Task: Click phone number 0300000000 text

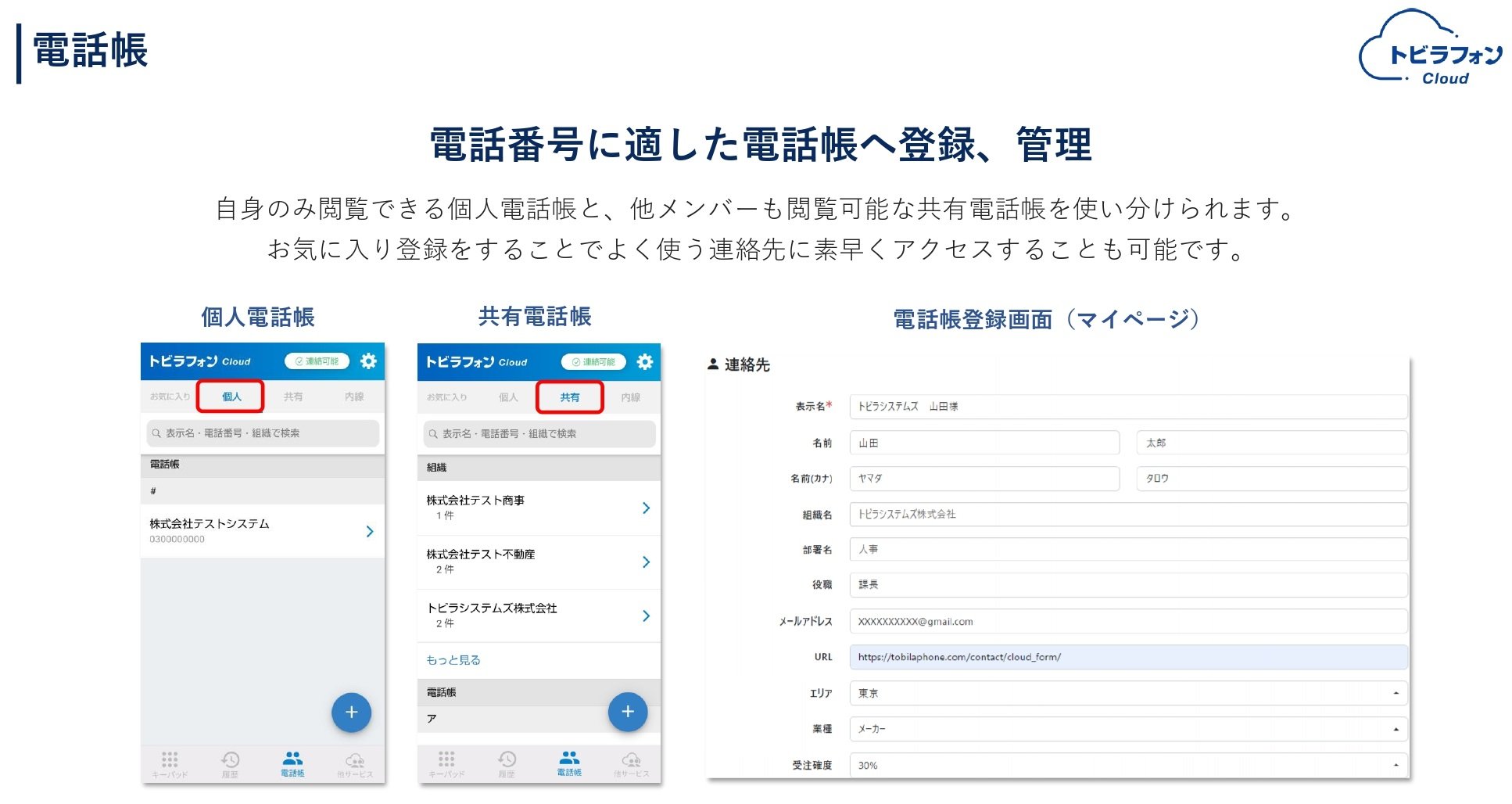Action: pos(177,540)
